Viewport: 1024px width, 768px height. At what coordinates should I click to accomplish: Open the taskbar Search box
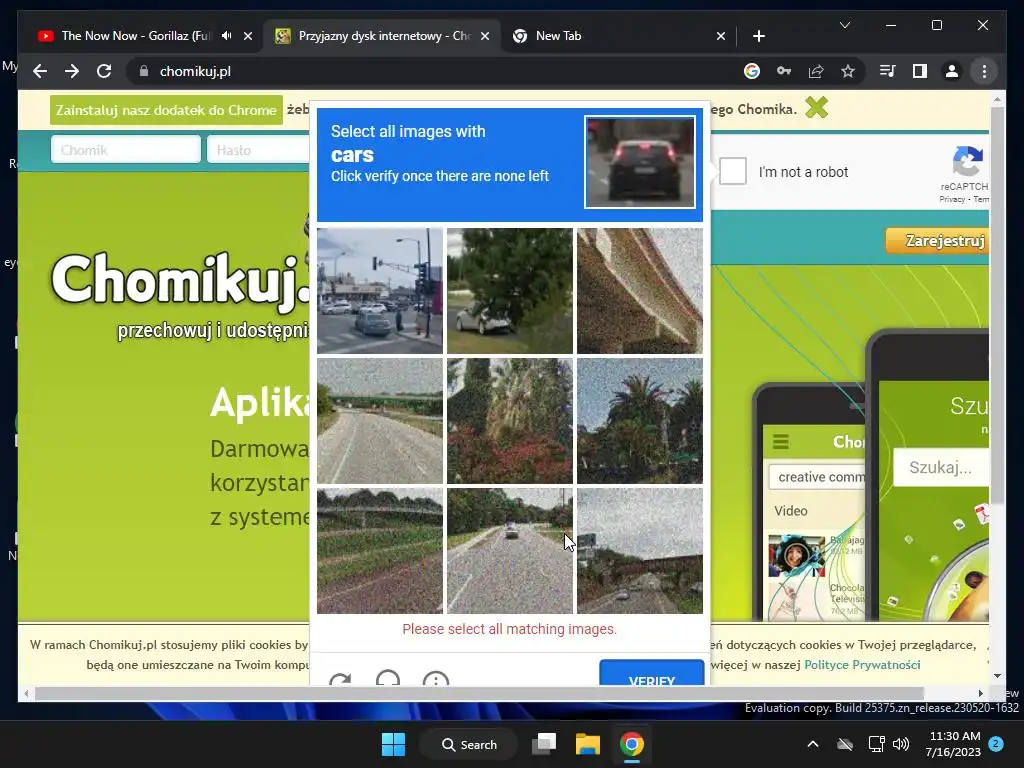469,744
